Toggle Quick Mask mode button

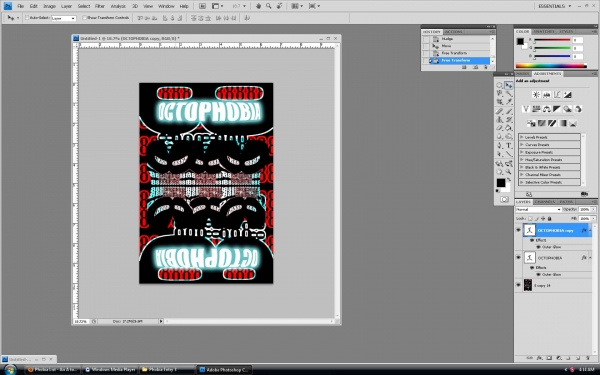coord(504,199)
